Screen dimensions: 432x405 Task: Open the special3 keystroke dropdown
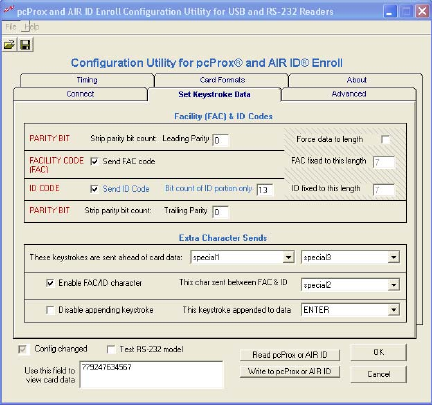(394, 257)
